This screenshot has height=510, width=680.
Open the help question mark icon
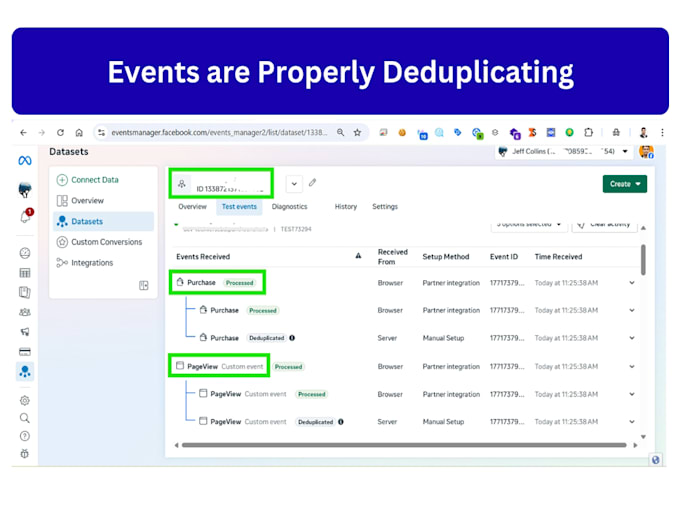click(25, 436)
